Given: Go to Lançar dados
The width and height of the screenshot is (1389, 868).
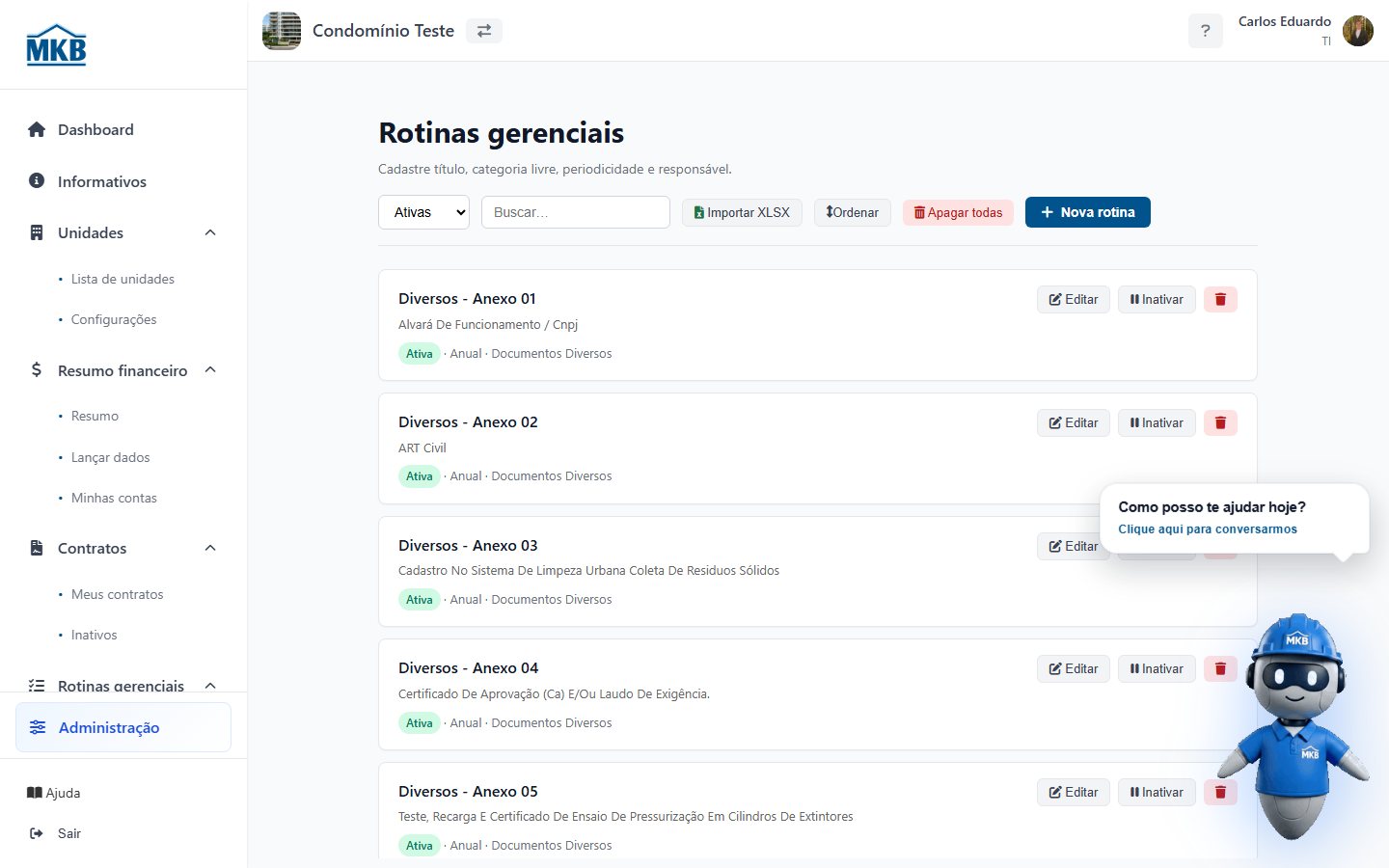Looking at the screenshot, I should [x=110, y=457].
